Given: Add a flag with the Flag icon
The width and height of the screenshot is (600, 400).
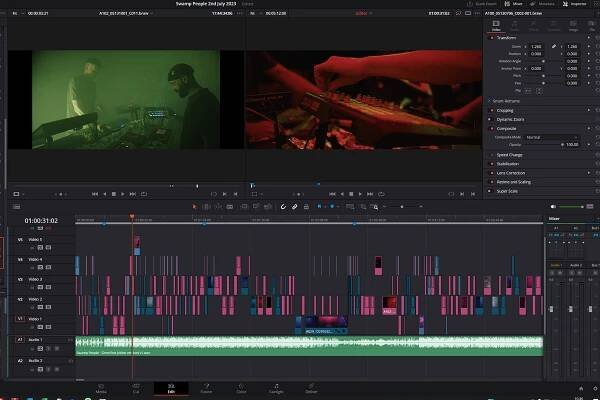Looking at the screenshot, I should (319, 207).
